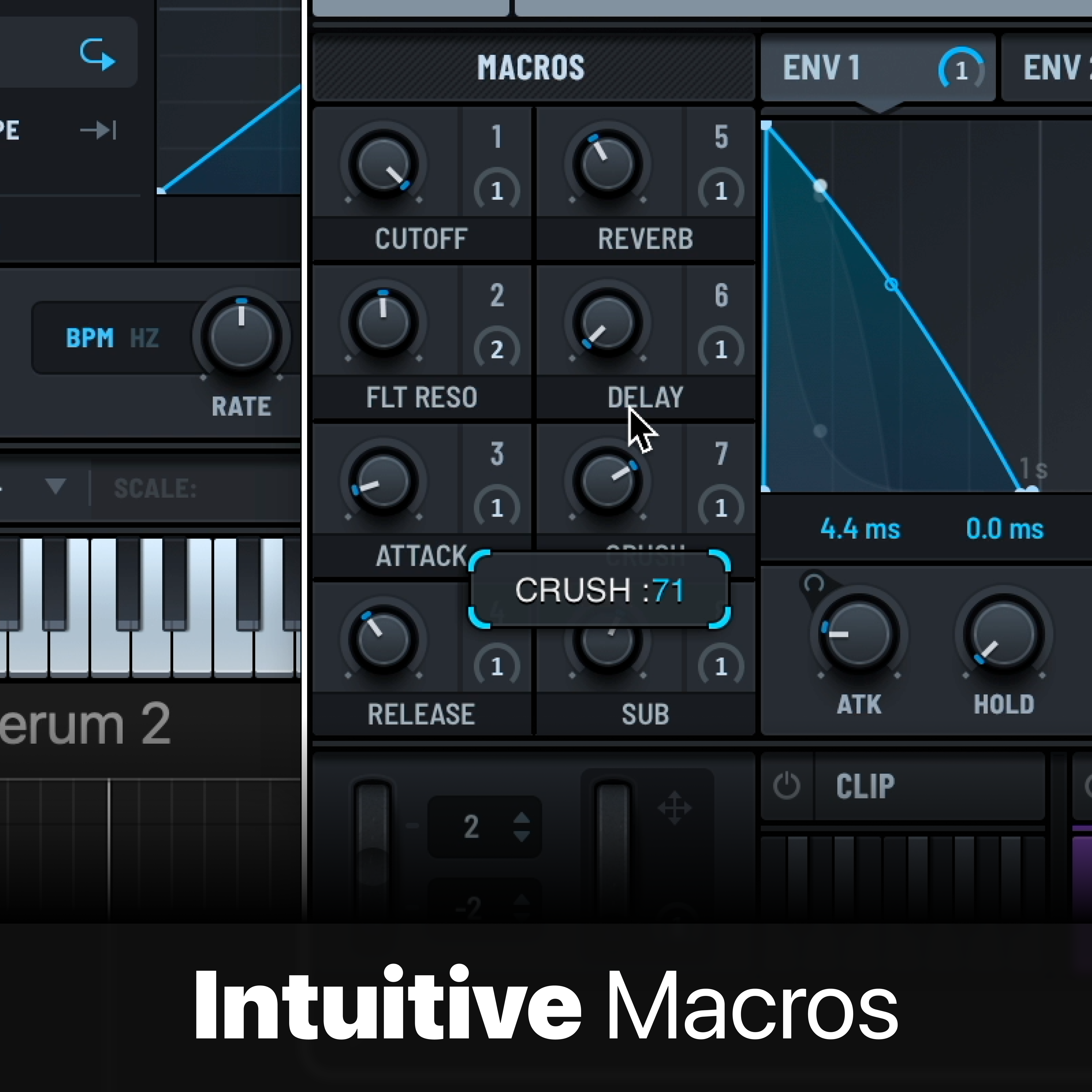Image resolution: width=1092 pixels, height=1092 pixels.
Task: Click the CLIP module title
Action: coord(865,786)
